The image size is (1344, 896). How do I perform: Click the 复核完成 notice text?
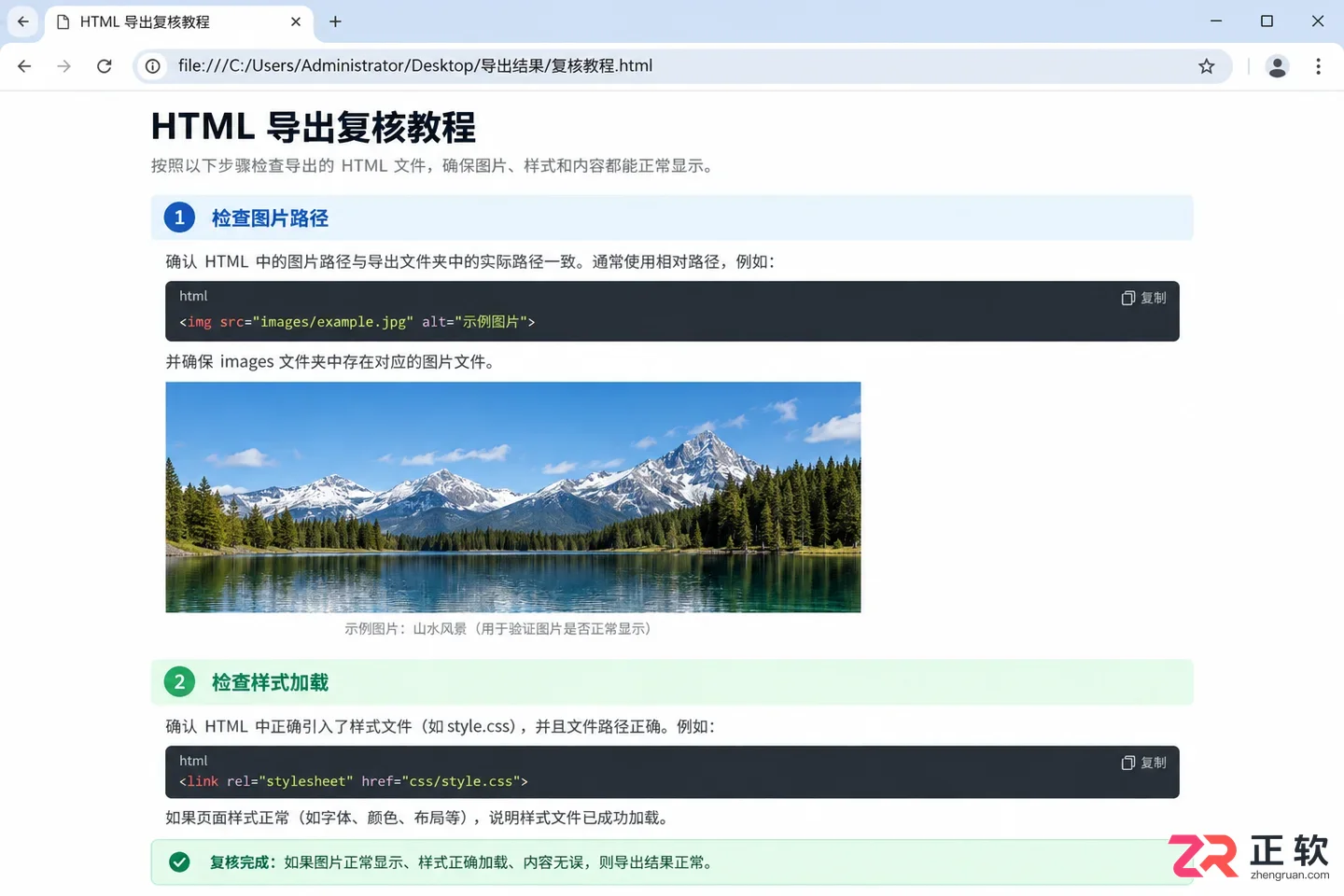click(464, 862)
